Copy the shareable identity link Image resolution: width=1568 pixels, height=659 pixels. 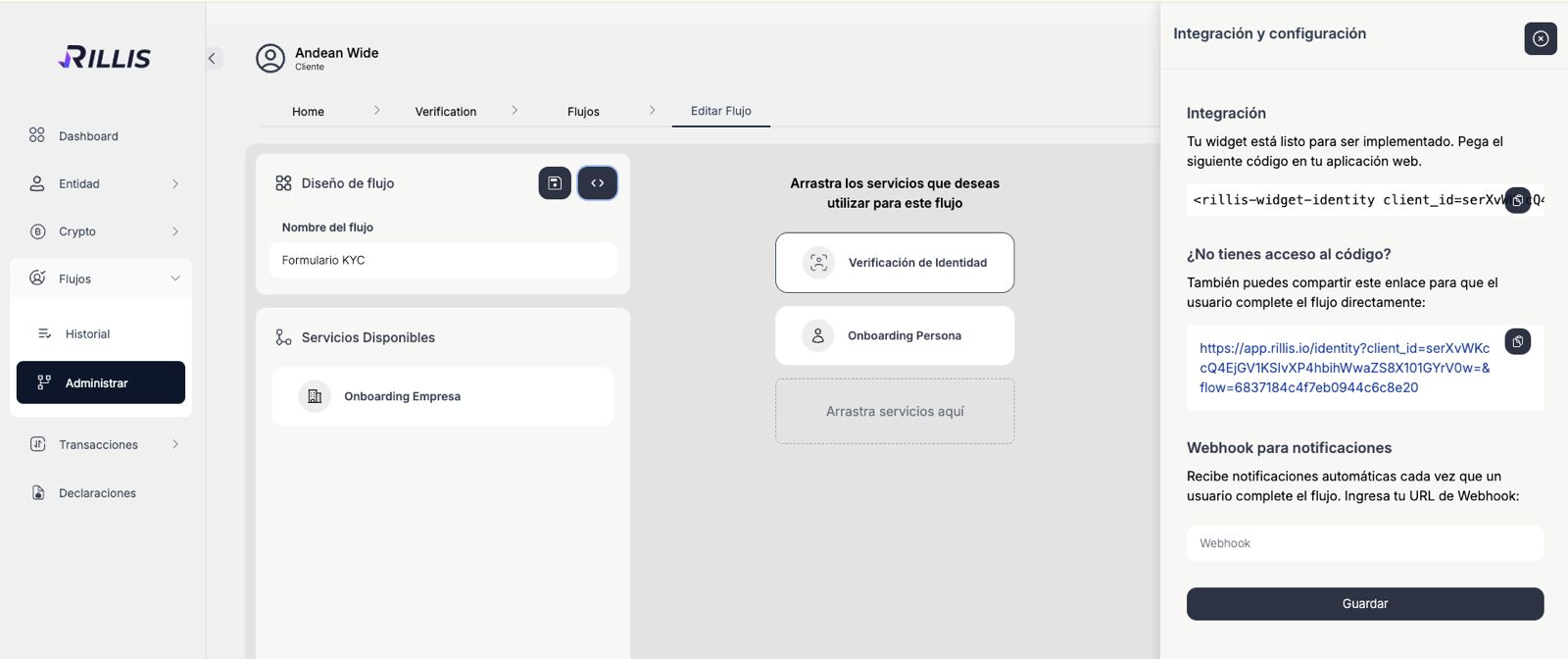1518,341
